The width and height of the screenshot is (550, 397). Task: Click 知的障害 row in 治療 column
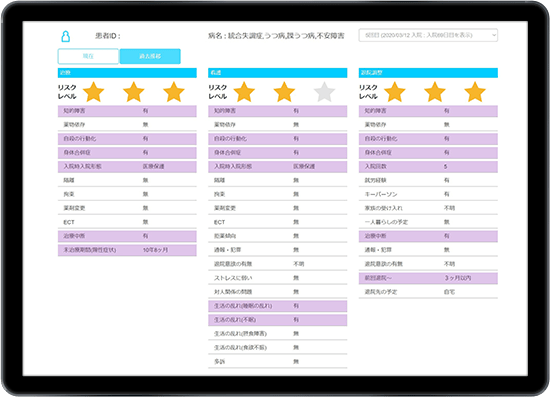[127, 111]
